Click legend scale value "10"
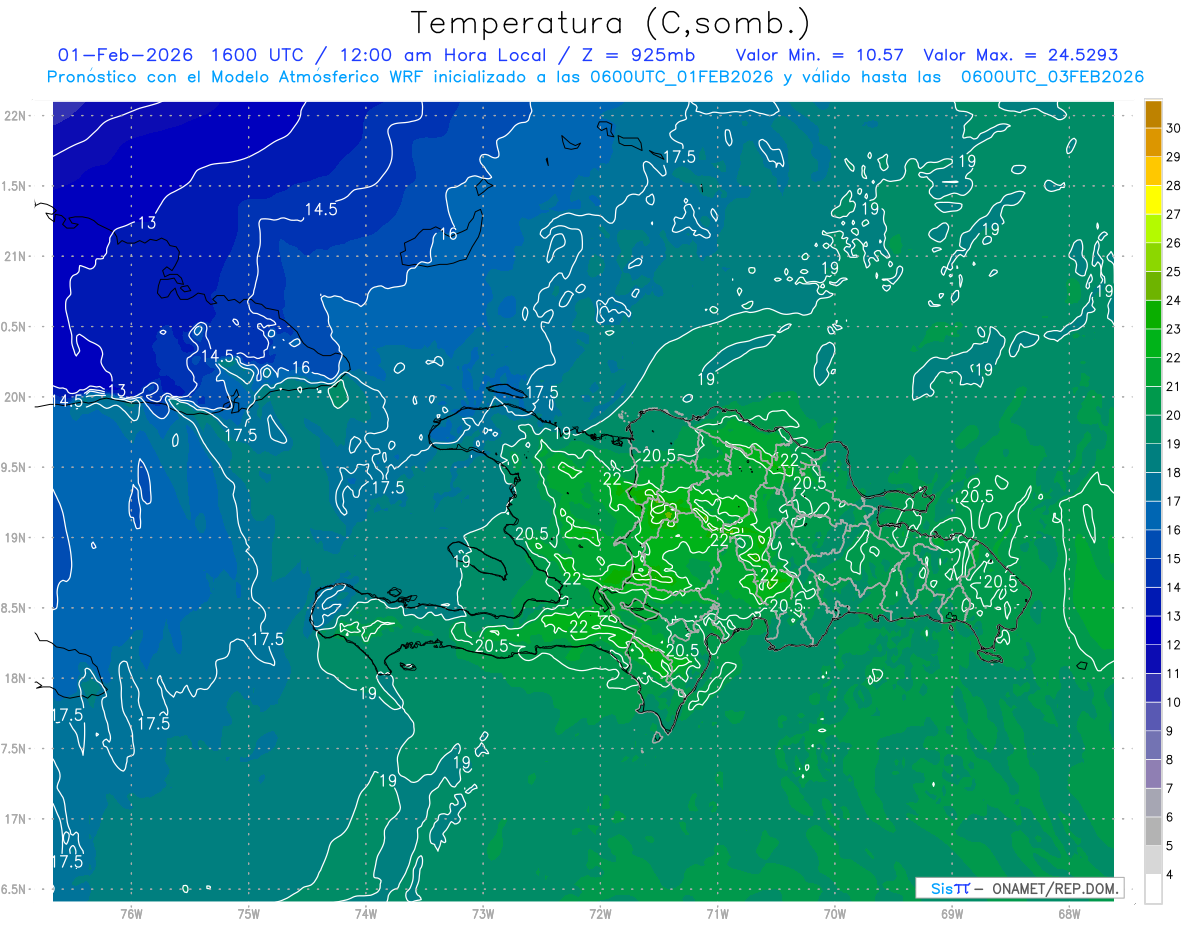The image size is (1200, 927). point(1174,703)
